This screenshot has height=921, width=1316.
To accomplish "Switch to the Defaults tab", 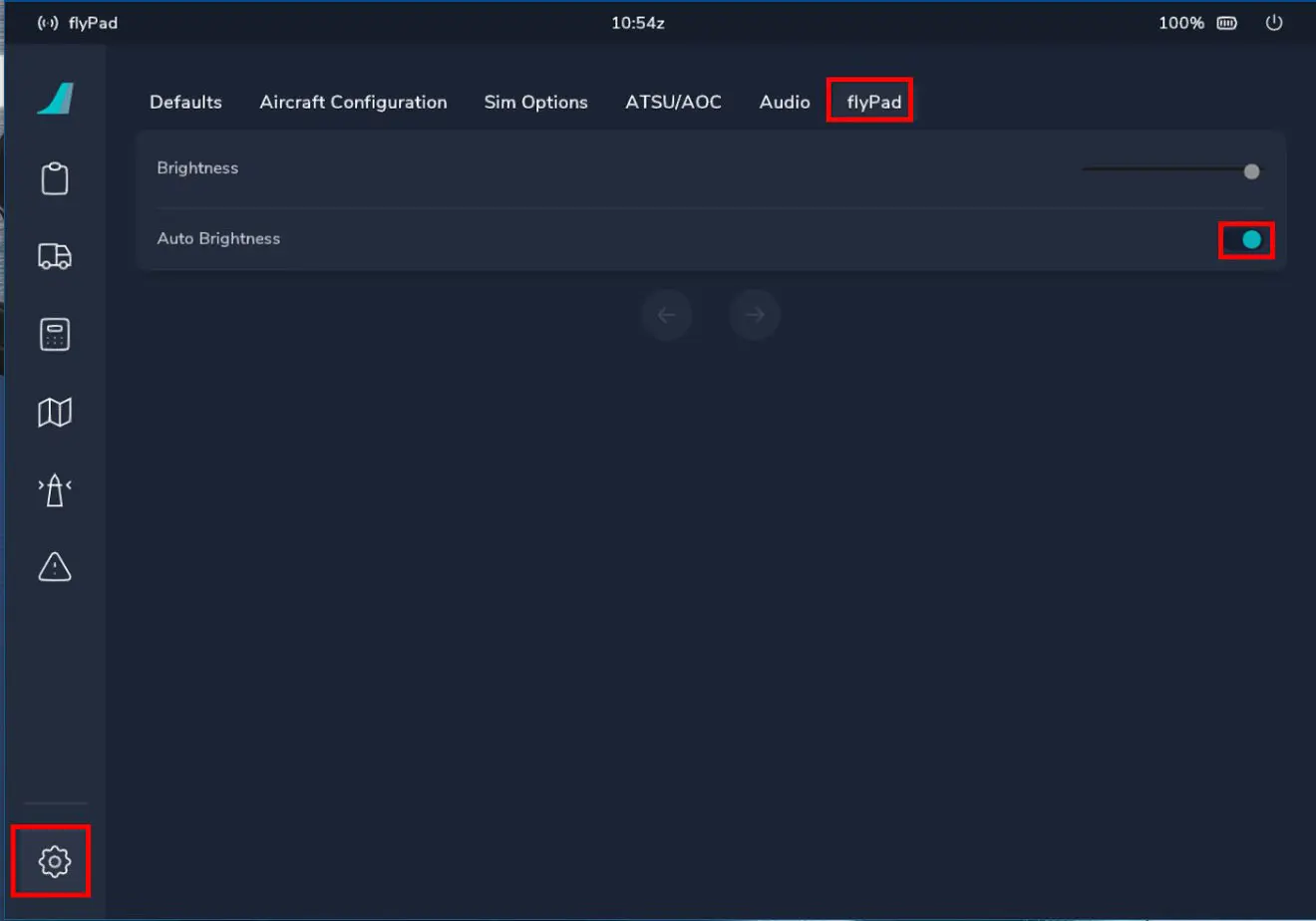I will (185, 102).
